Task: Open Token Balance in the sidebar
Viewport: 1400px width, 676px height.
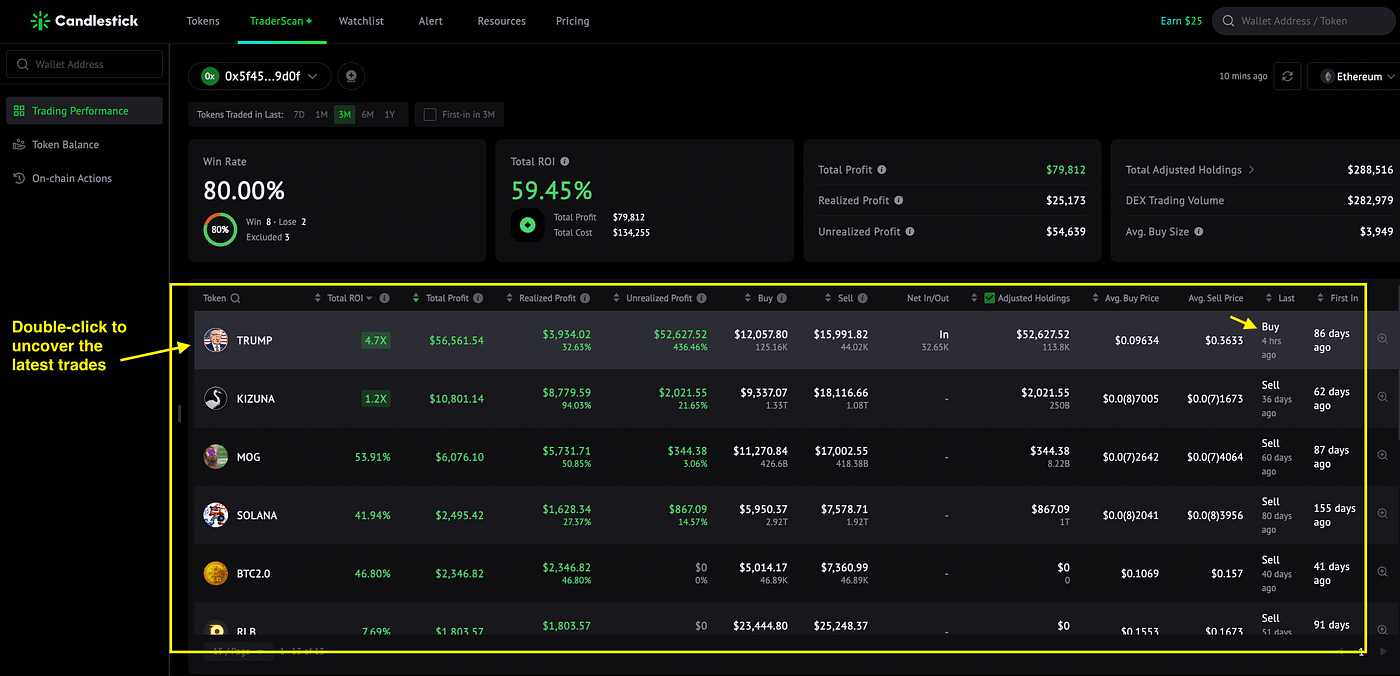Action: 65,144
